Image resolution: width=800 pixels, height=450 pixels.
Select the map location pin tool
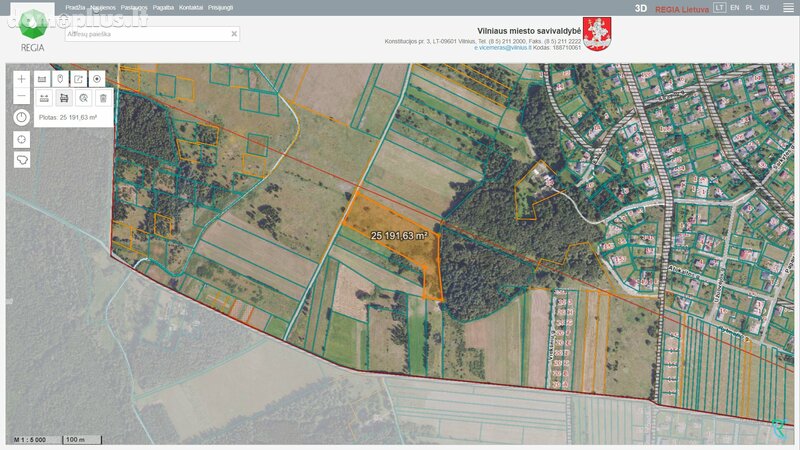point(60,79)
